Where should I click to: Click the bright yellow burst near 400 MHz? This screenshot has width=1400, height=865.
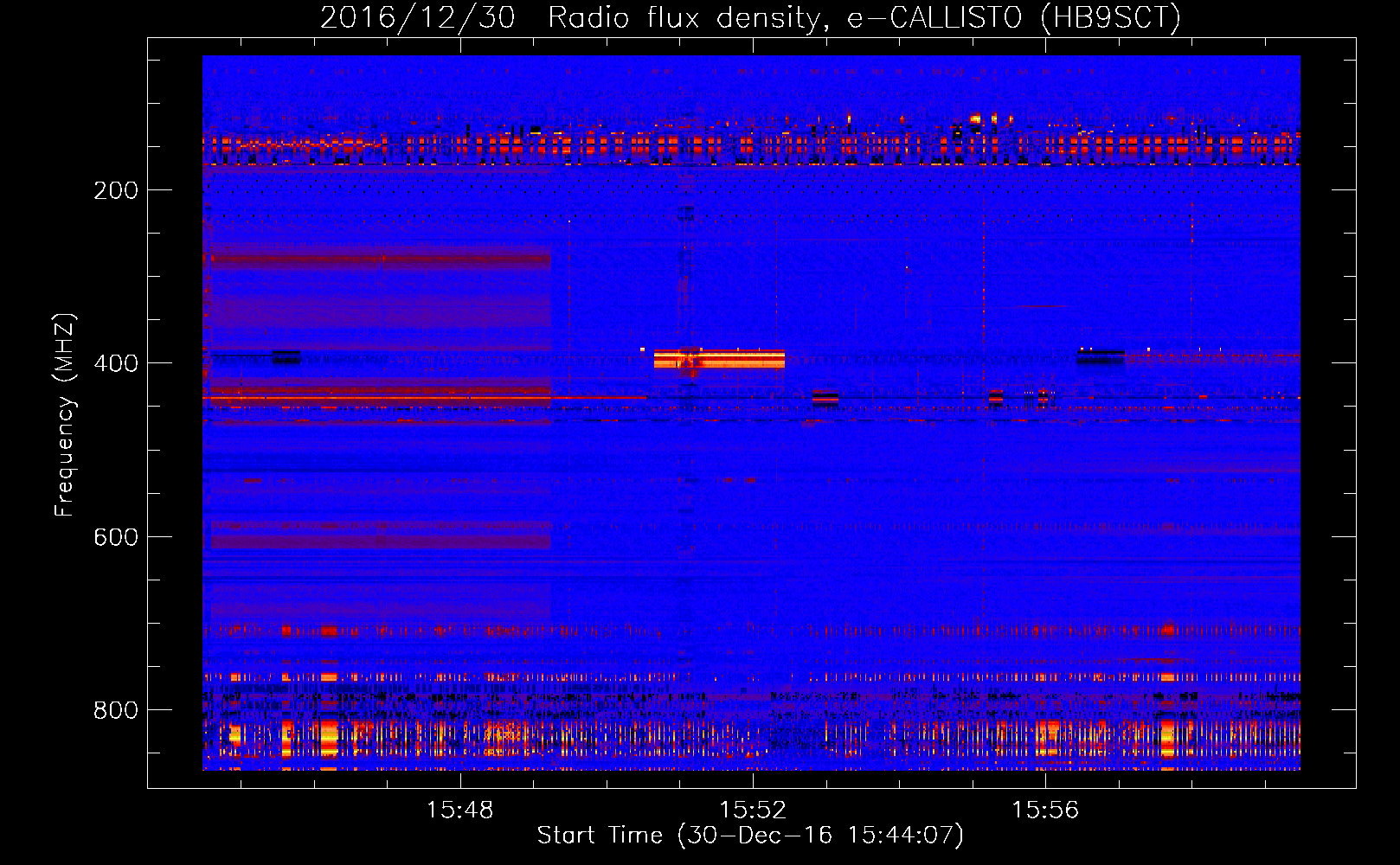pos(719,359)
